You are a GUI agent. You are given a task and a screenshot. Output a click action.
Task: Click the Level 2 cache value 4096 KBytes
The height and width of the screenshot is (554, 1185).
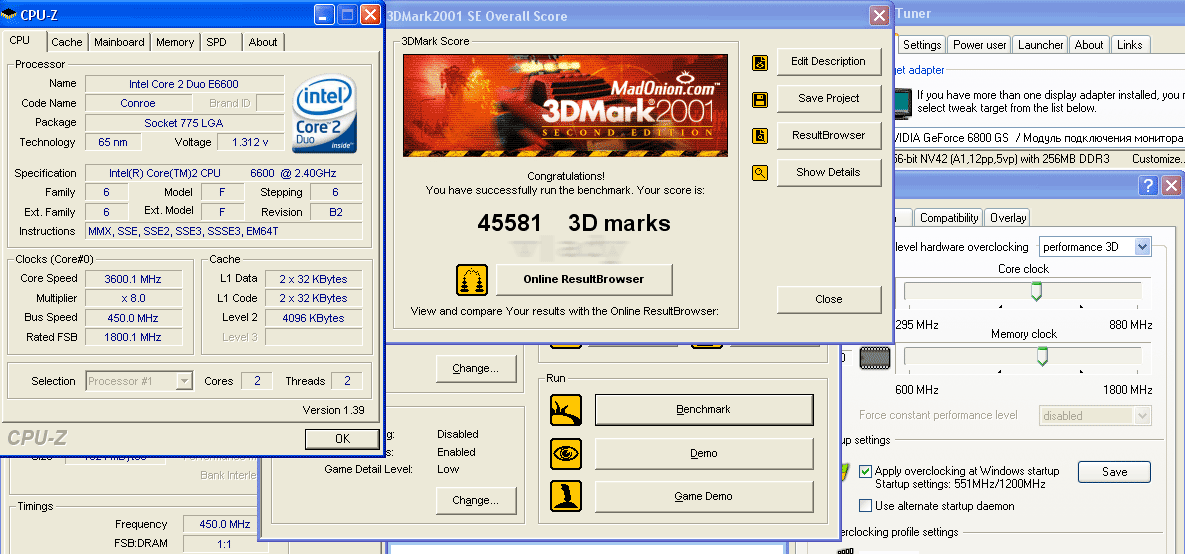tap(313, 318)
